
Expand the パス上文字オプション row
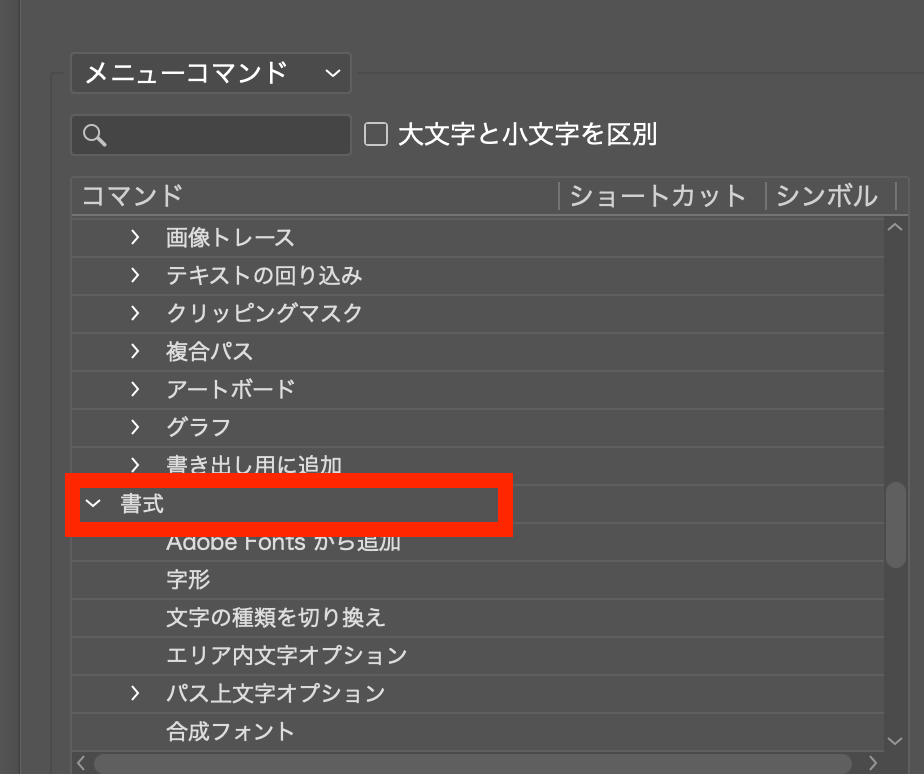(x=135, y=693)
